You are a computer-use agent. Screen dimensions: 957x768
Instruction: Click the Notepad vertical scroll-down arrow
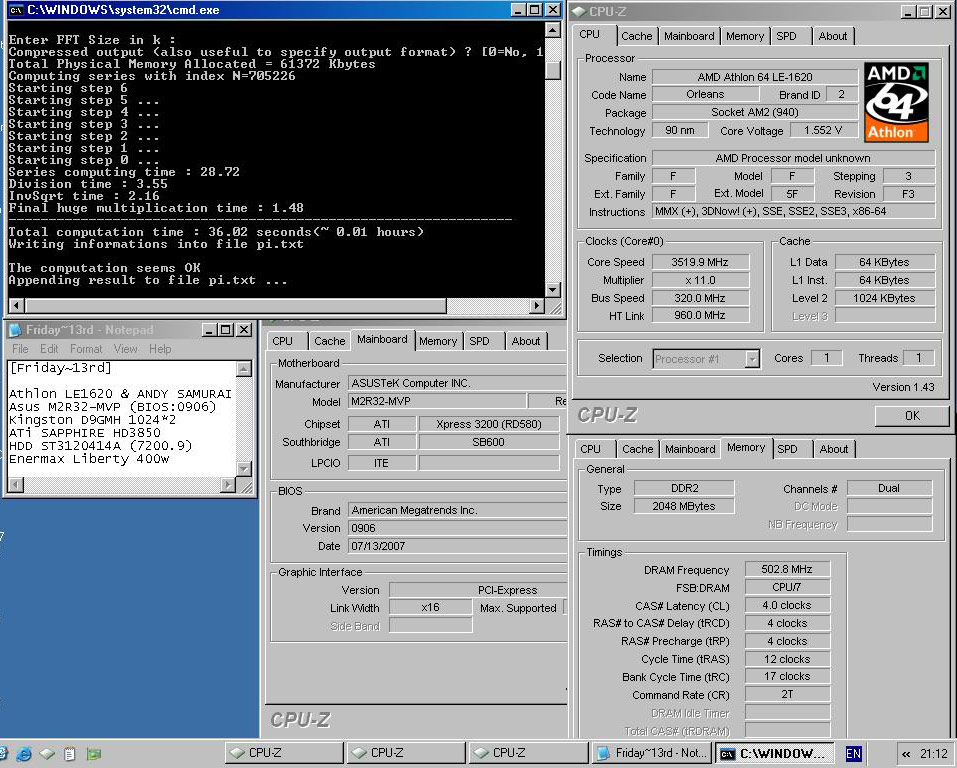244,469
